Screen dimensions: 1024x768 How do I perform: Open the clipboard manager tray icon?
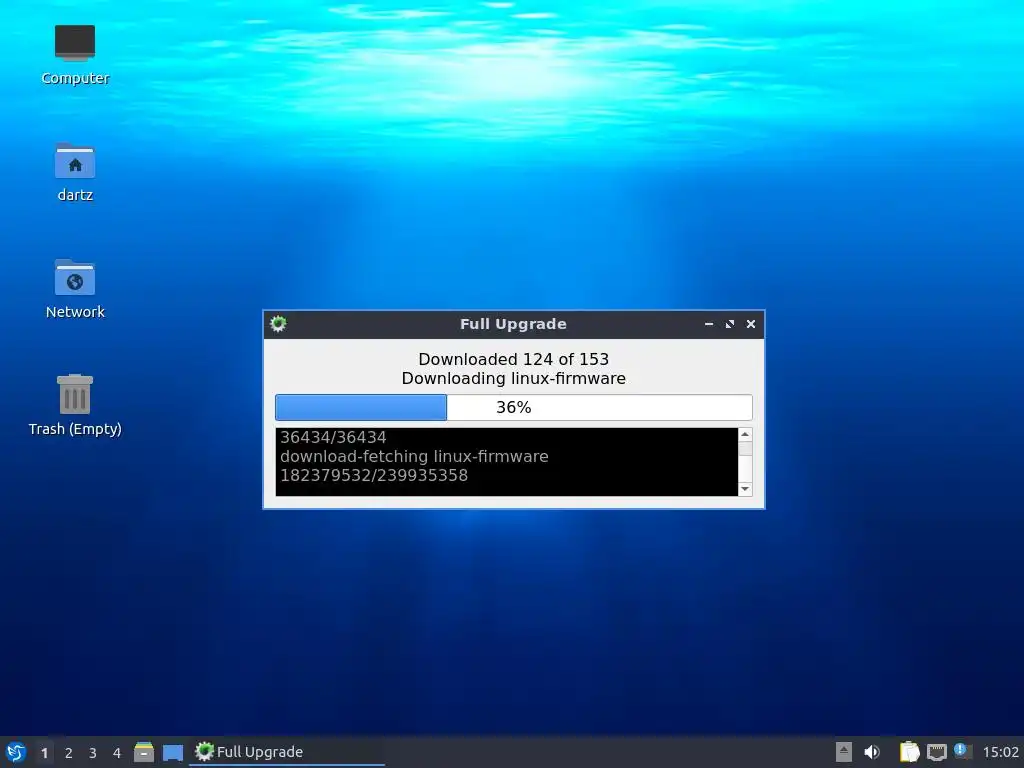point(909,752)
